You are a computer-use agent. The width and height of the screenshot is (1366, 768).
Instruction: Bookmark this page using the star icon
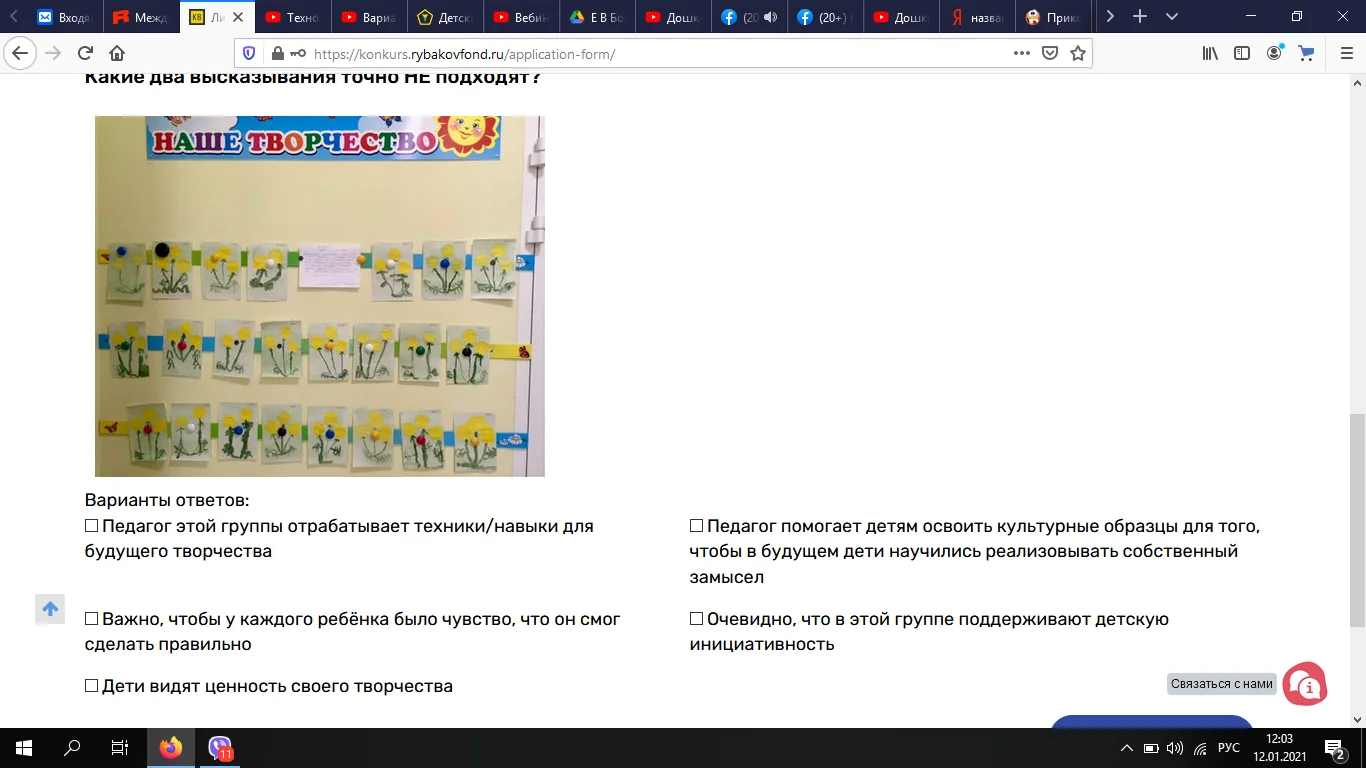(1078, 53)
